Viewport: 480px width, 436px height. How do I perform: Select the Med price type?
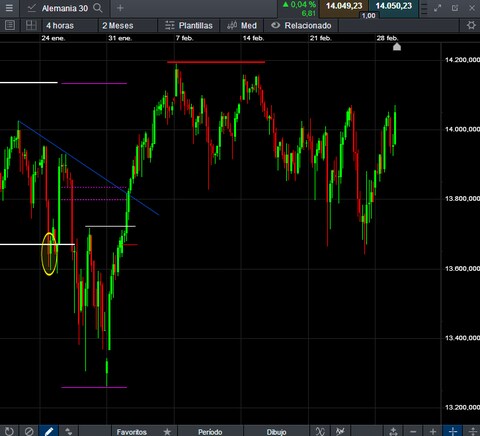tap(242, 26)
